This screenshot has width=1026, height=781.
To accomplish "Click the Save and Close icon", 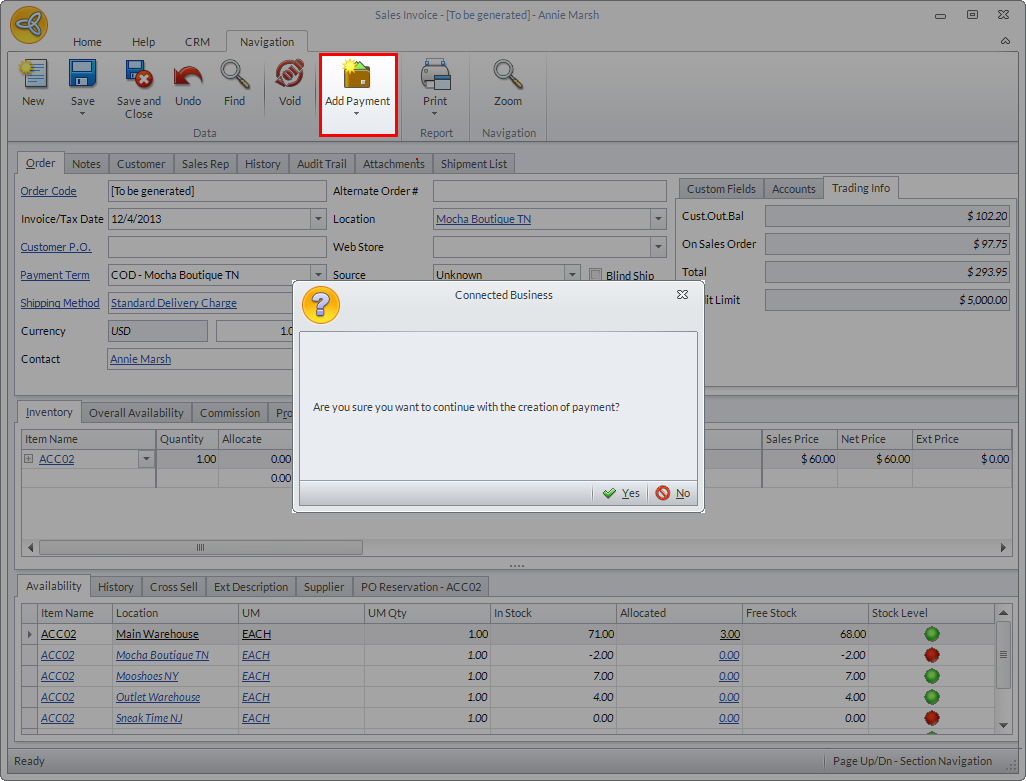I will click(138, 76).
